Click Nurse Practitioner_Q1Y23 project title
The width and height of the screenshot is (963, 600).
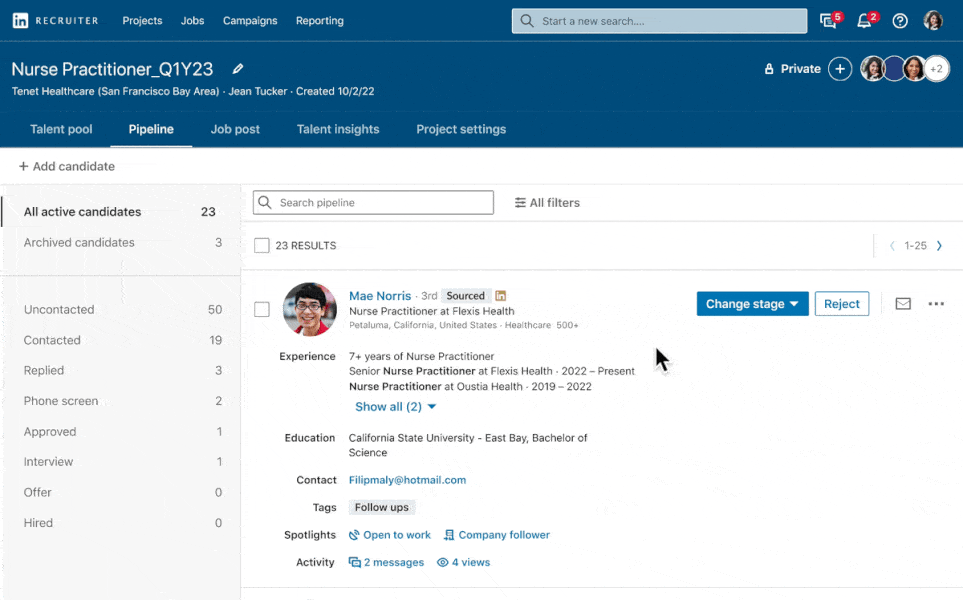tap(112, 69)
